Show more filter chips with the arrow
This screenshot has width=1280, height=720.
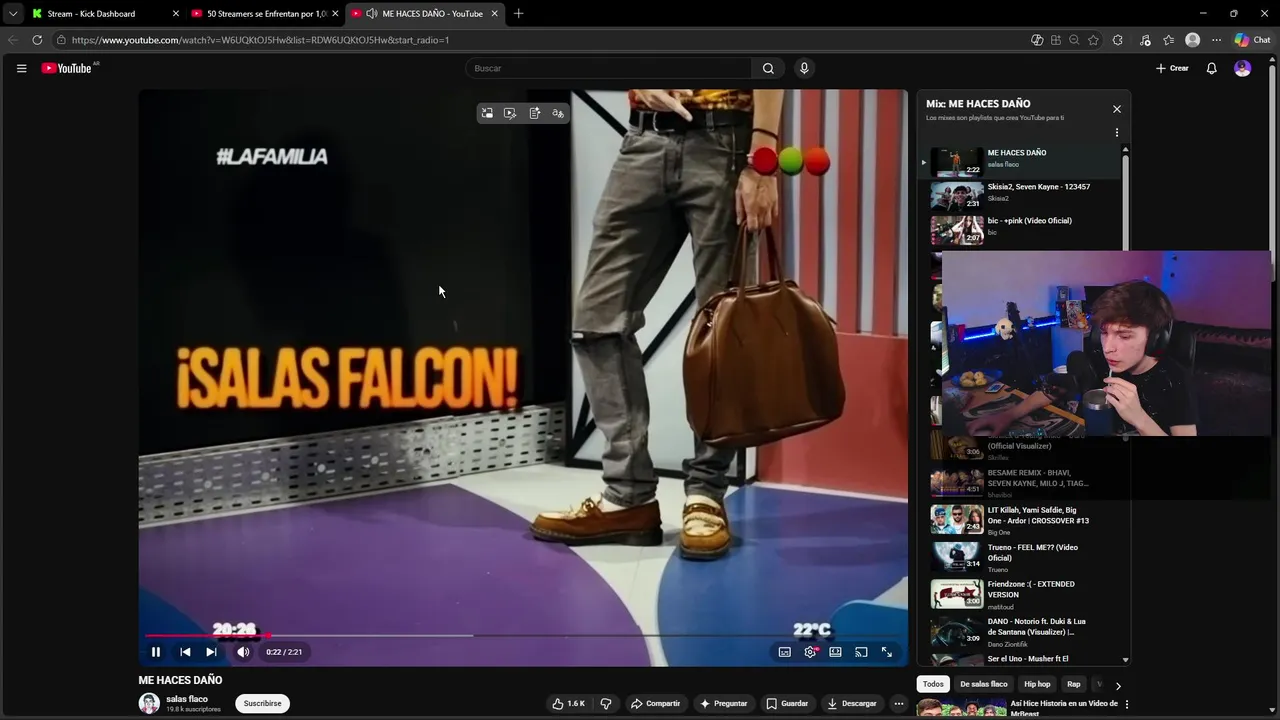[1118, 685]
